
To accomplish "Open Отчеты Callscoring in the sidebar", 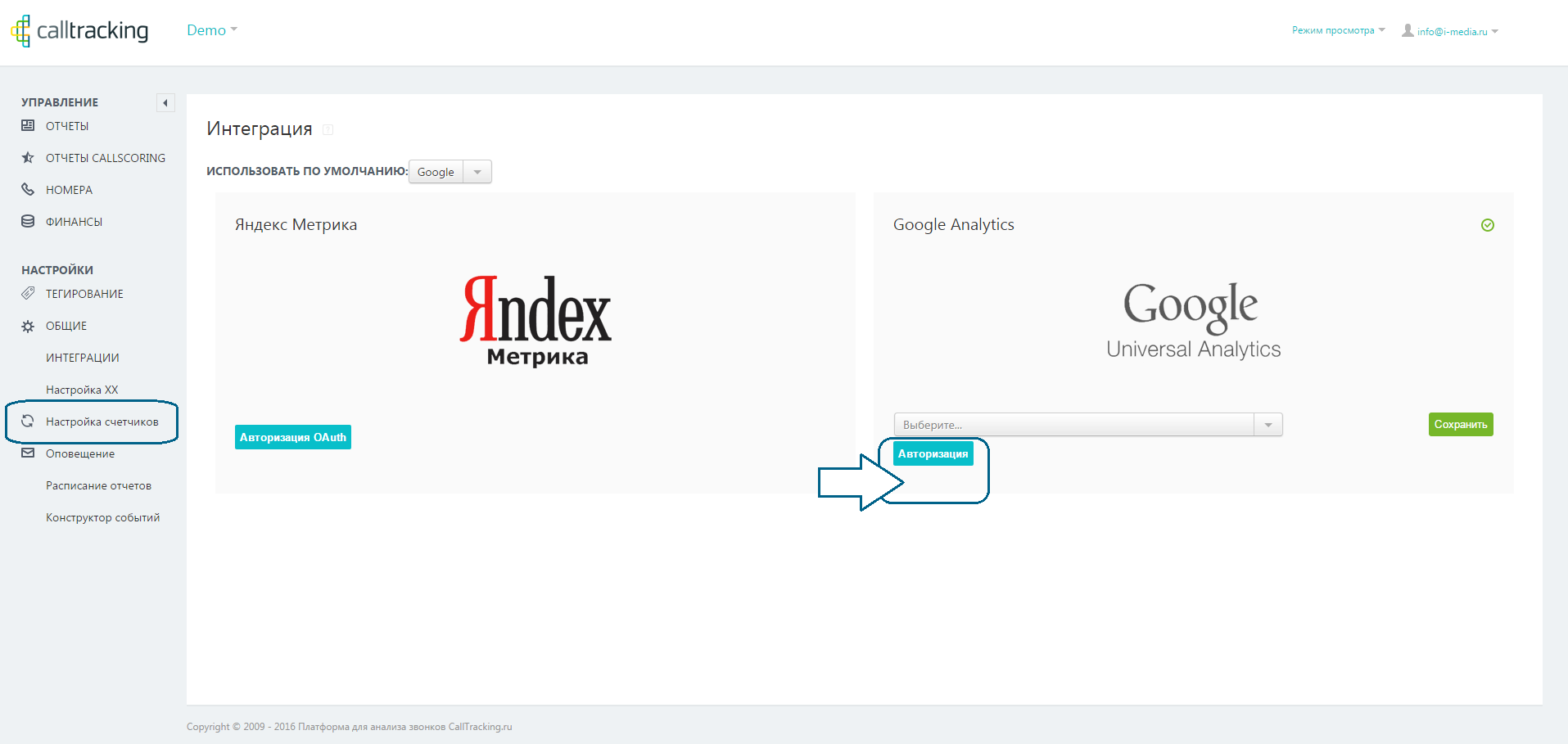I will (106, 158).
